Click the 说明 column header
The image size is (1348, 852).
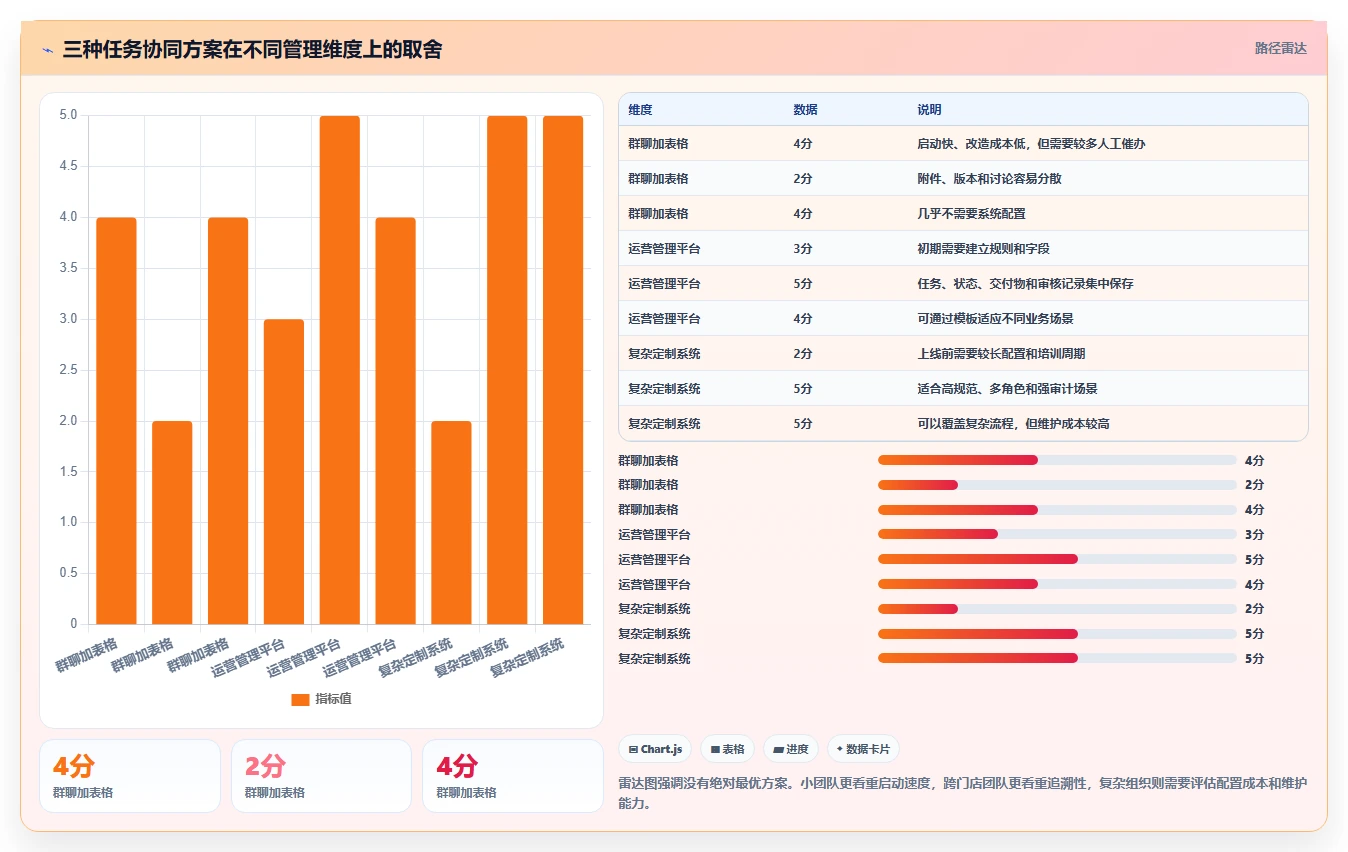click(929, 110)
